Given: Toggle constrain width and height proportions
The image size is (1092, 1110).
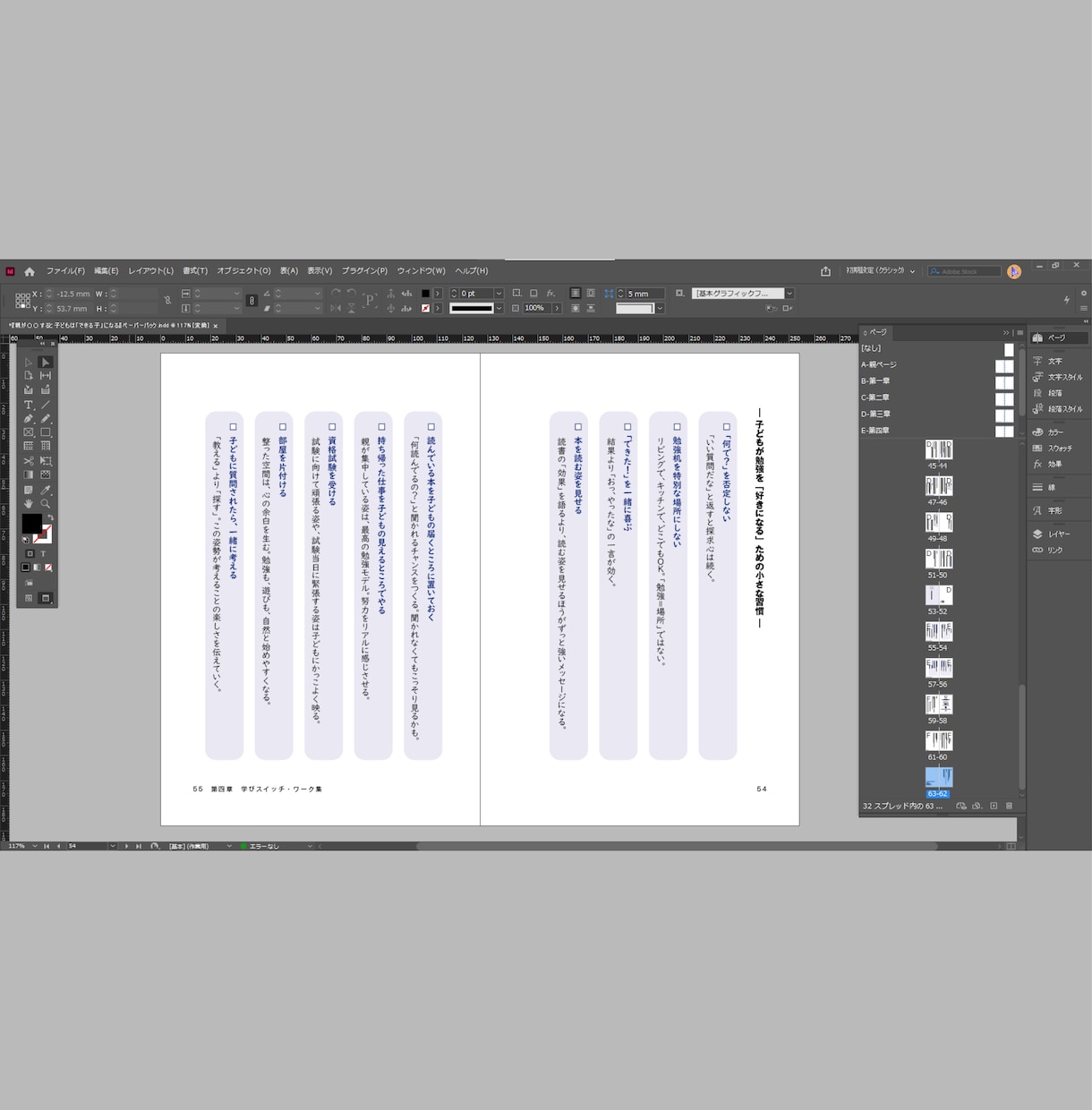Looking at the screenshot, I should pyautogui.click(x=167, y=301).
